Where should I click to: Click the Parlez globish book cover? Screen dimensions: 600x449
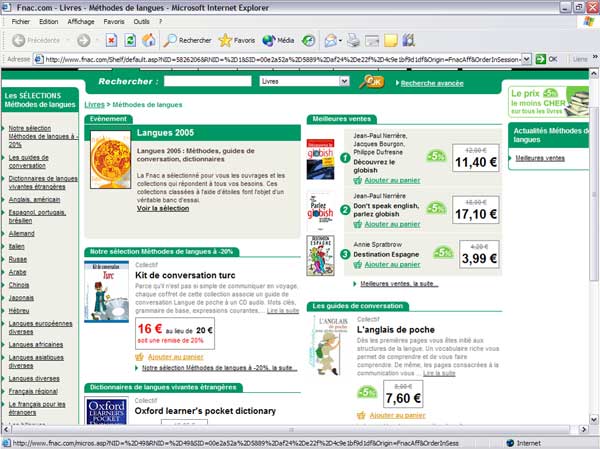click(x=320, y=211)
